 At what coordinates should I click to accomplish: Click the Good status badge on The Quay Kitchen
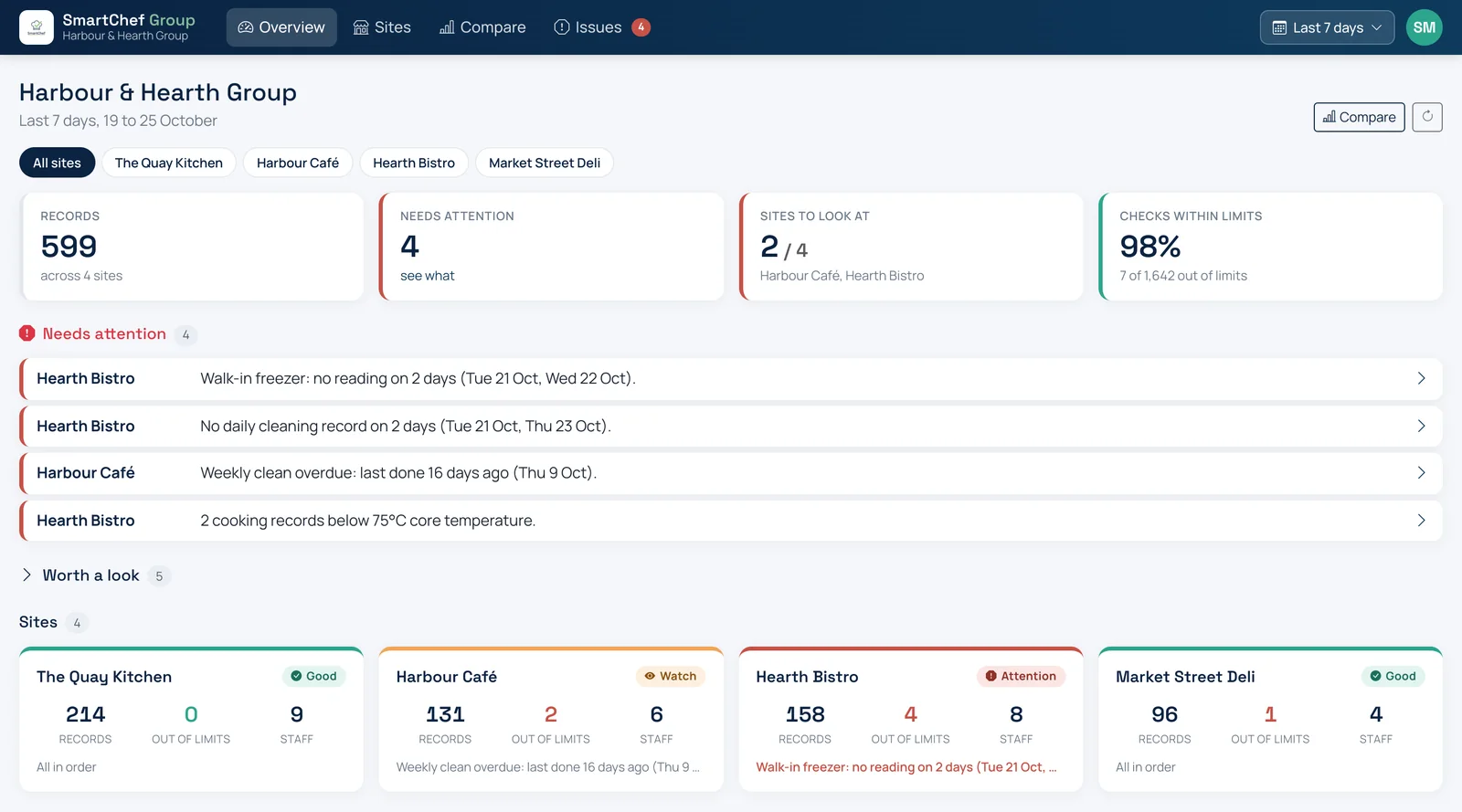313,676
